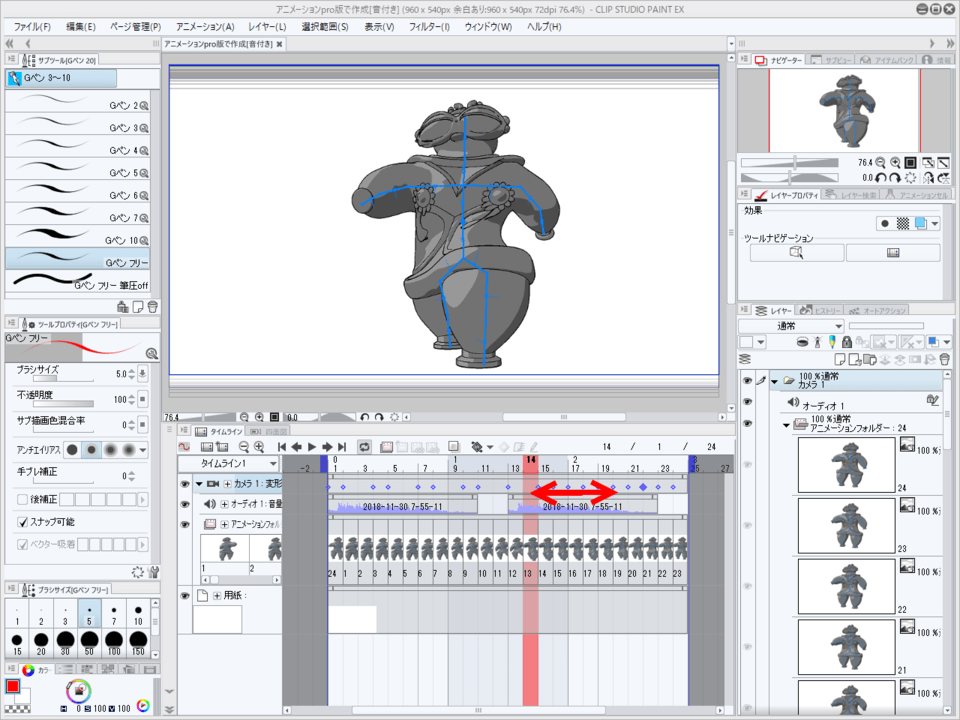Select the Gペン 10 sub tool

[78, 236]
